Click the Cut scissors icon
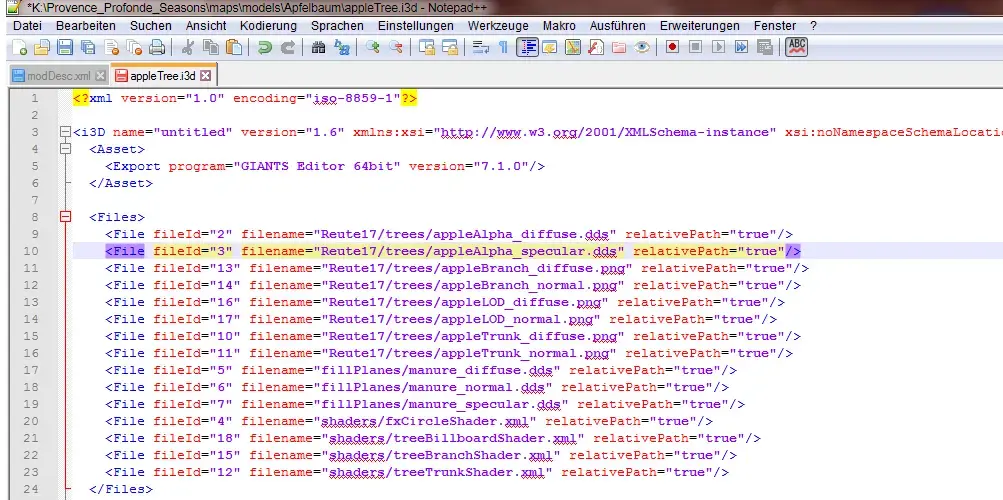1003x500 pixels. (187, 47)
